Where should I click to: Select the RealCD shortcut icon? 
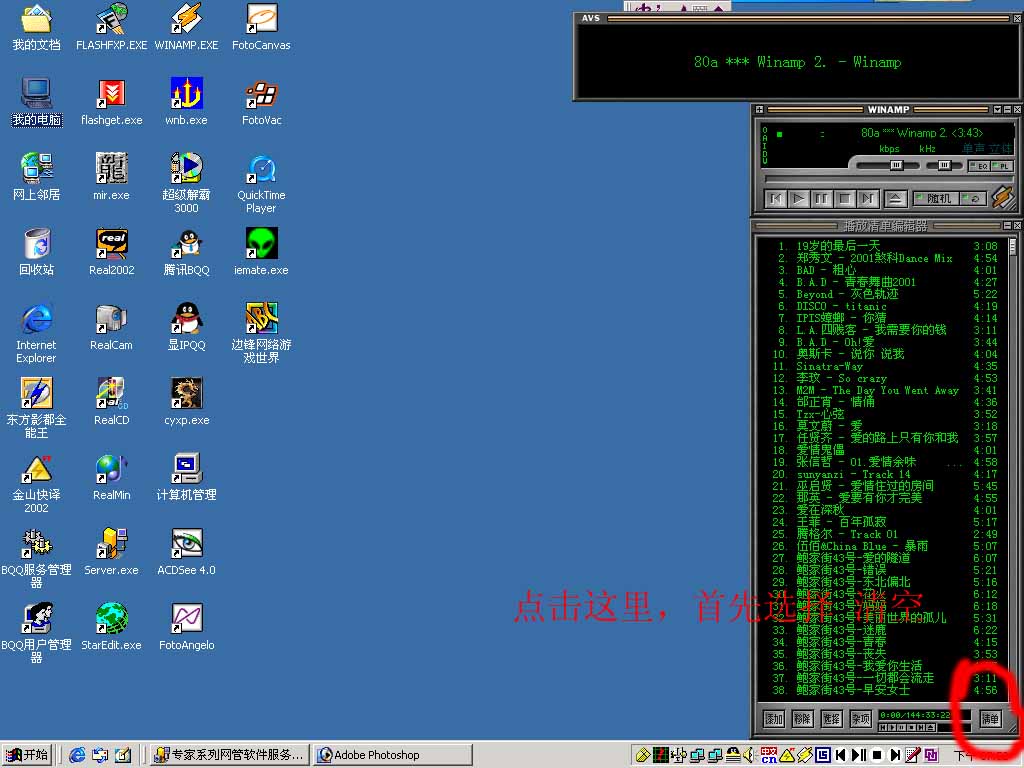[x=112, y=402]
